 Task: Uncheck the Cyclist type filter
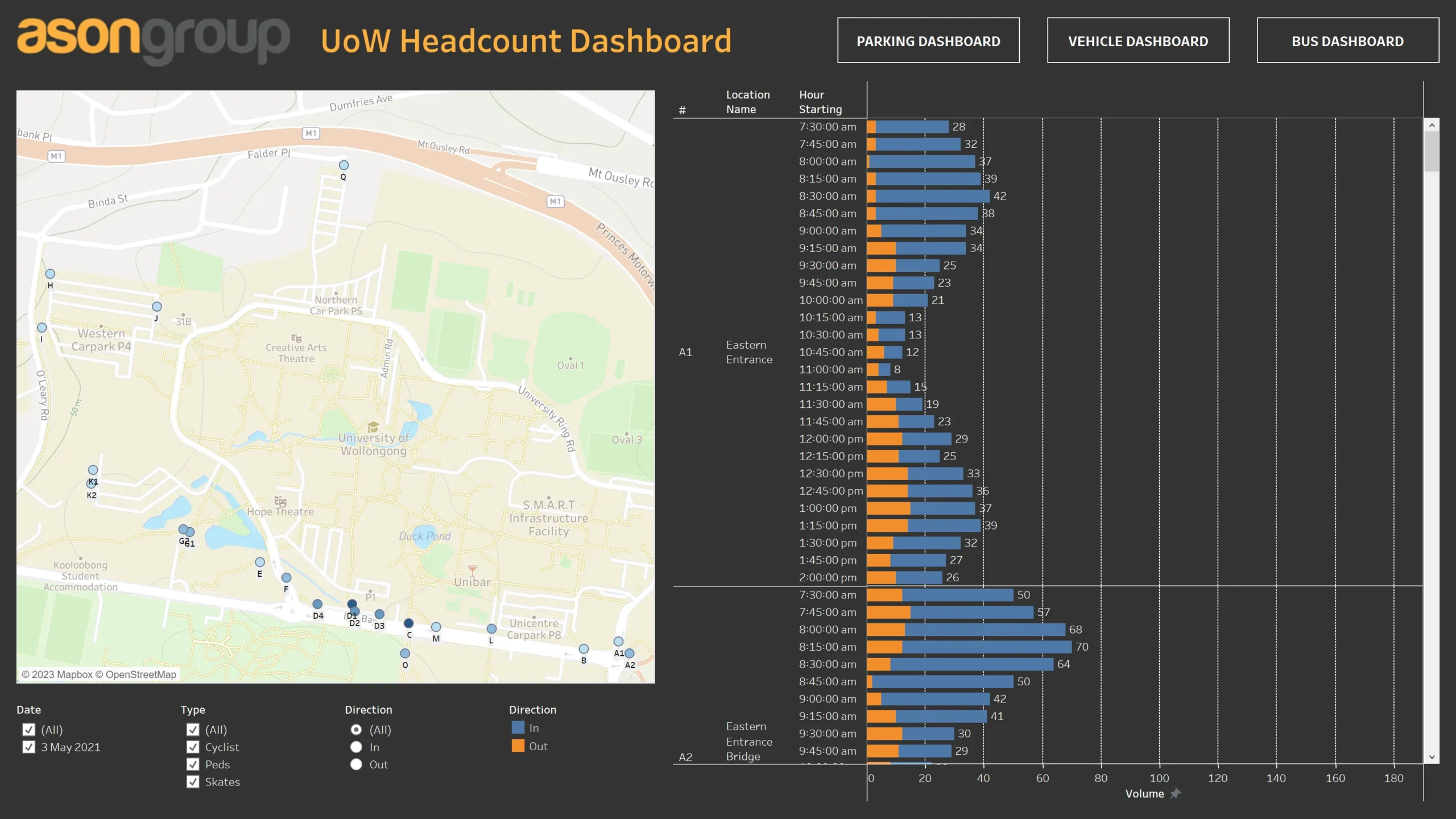pos(193,747)
